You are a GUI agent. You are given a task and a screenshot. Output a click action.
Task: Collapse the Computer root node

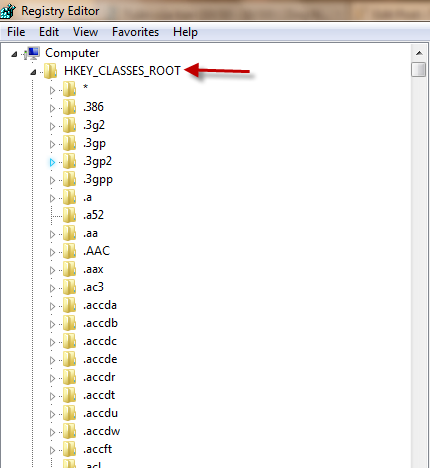(x=14, y=54)
